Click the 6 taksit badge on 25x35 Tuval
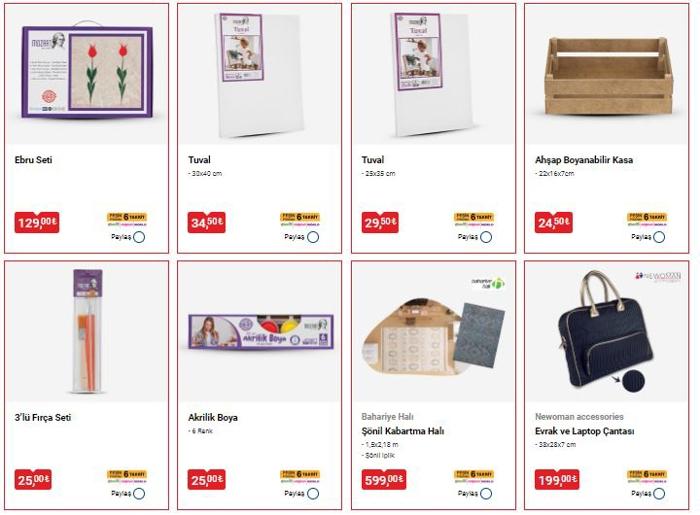The width and height of the screenshot is (700, 515). tap(474, 219)
